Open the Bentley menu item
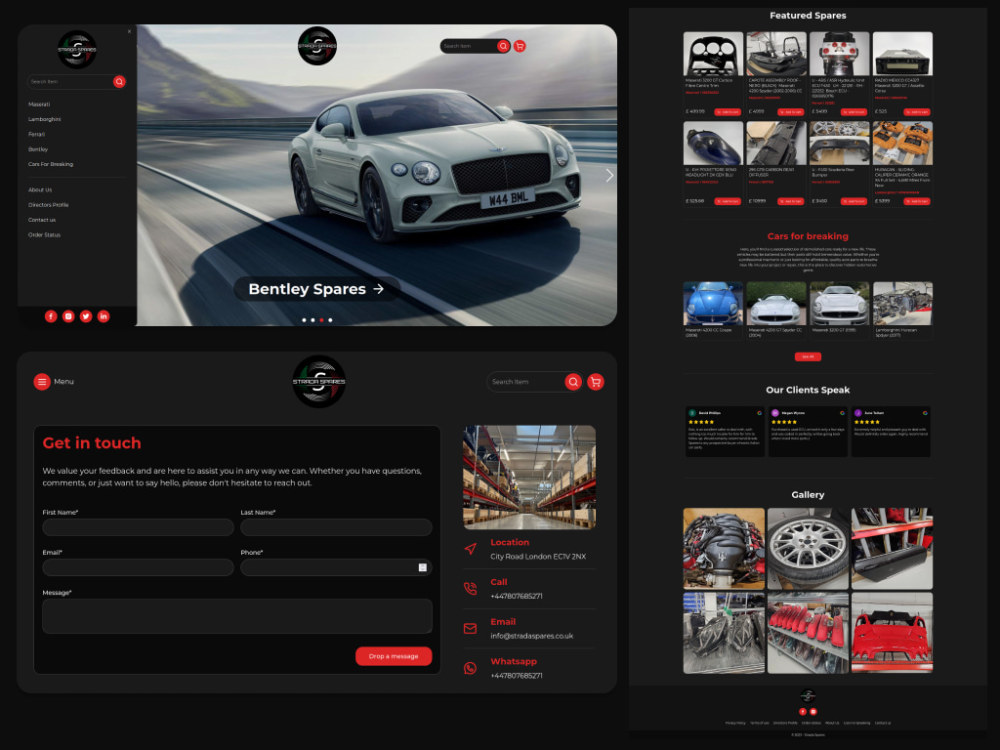This screenshot has height=750, width=1000. click(x=38, y=149)
